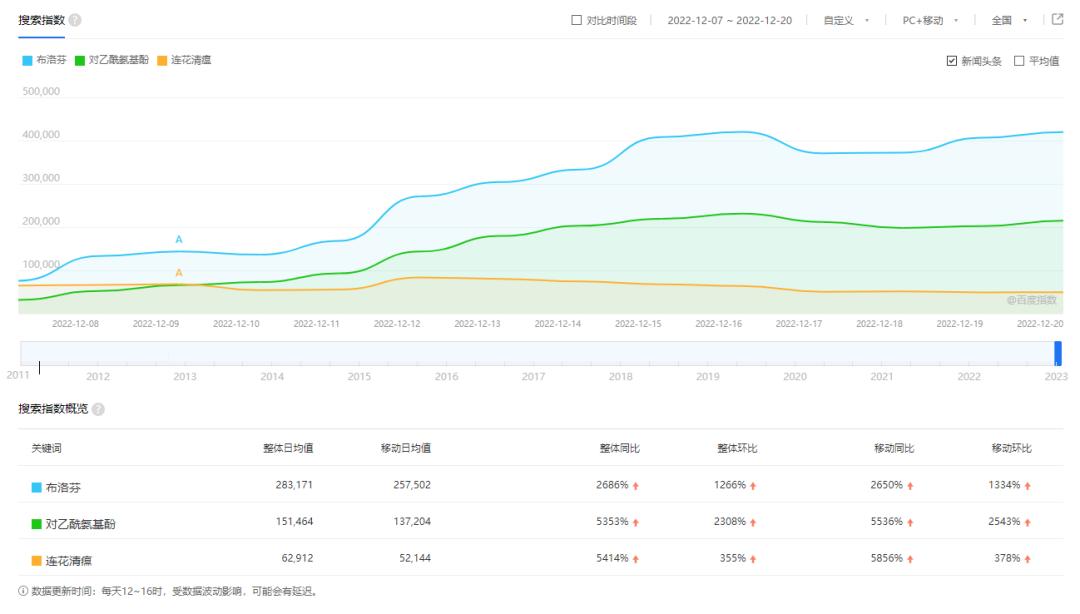1080x614 pixels.
Task: Click 整体日均值 column header
Action: (x=288, y=448)
